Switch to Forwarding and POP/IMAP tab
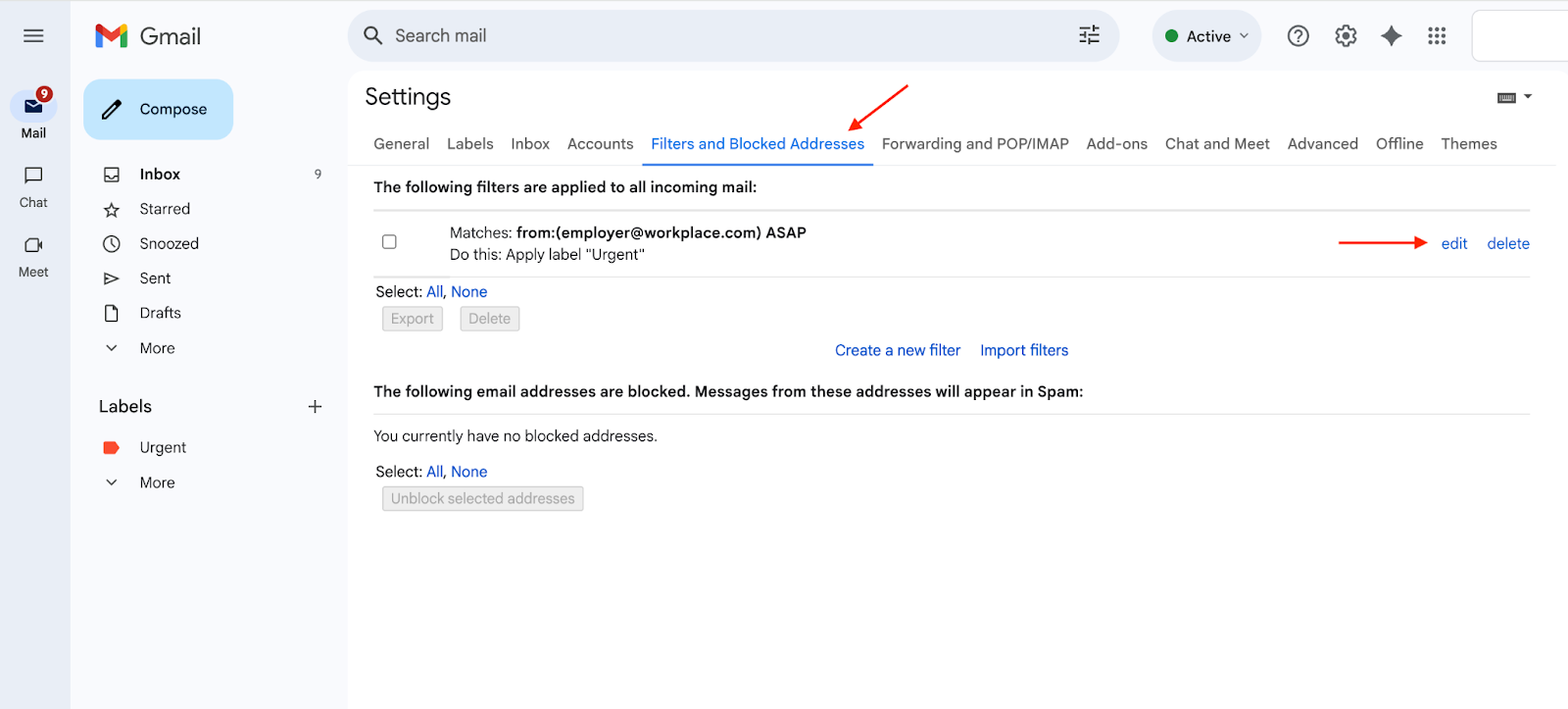1568x709 pixels. pyautogui.click(x=974, y=144)
